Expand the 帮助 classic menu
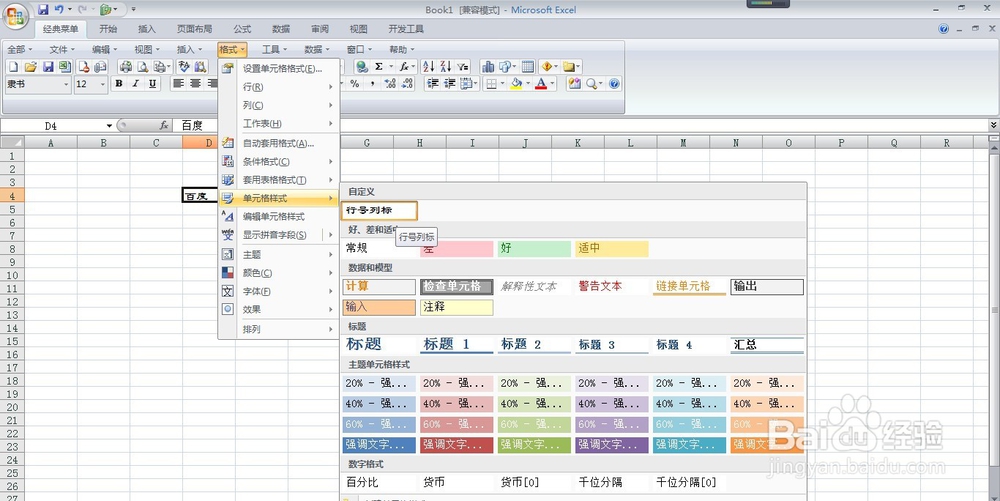 click(402, 49)
